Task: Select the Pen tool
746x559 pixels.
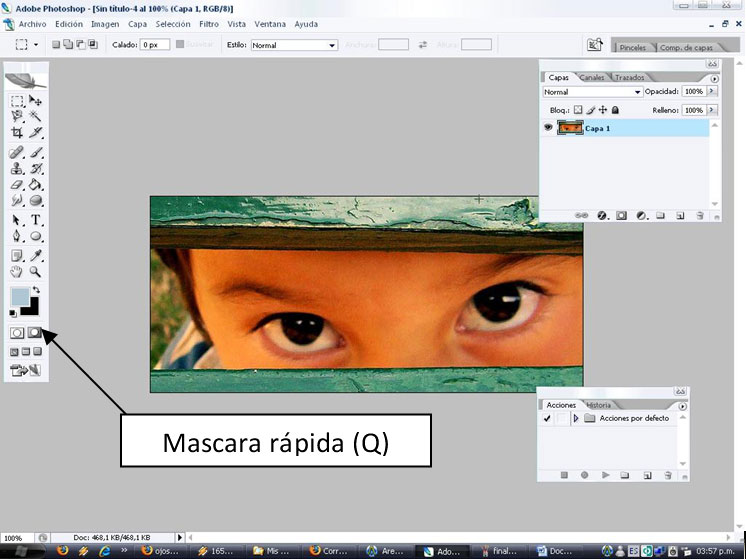Action: click(x=17, y=236)
